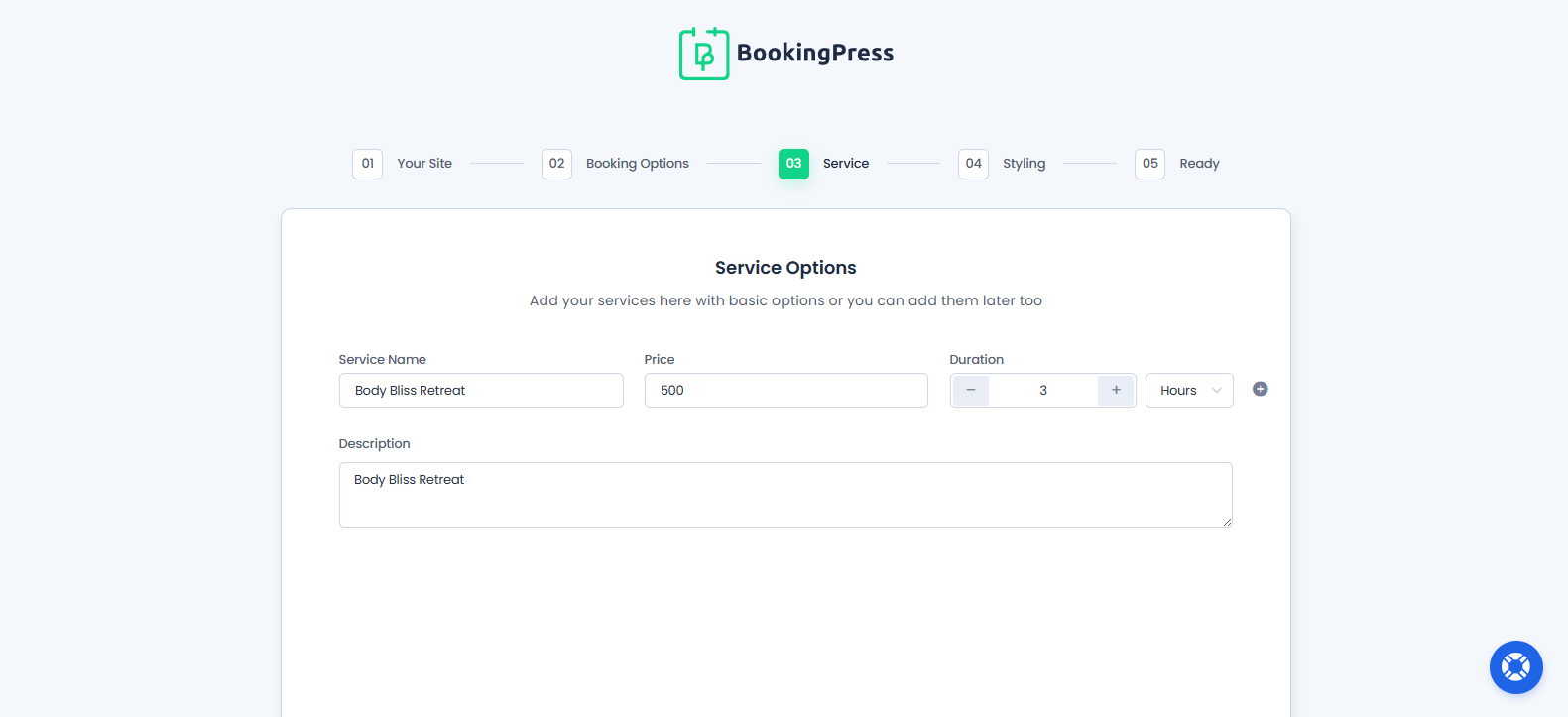
Task: Click the step 02 number badge
Action: pyautogui.click(x=556, y=164)
